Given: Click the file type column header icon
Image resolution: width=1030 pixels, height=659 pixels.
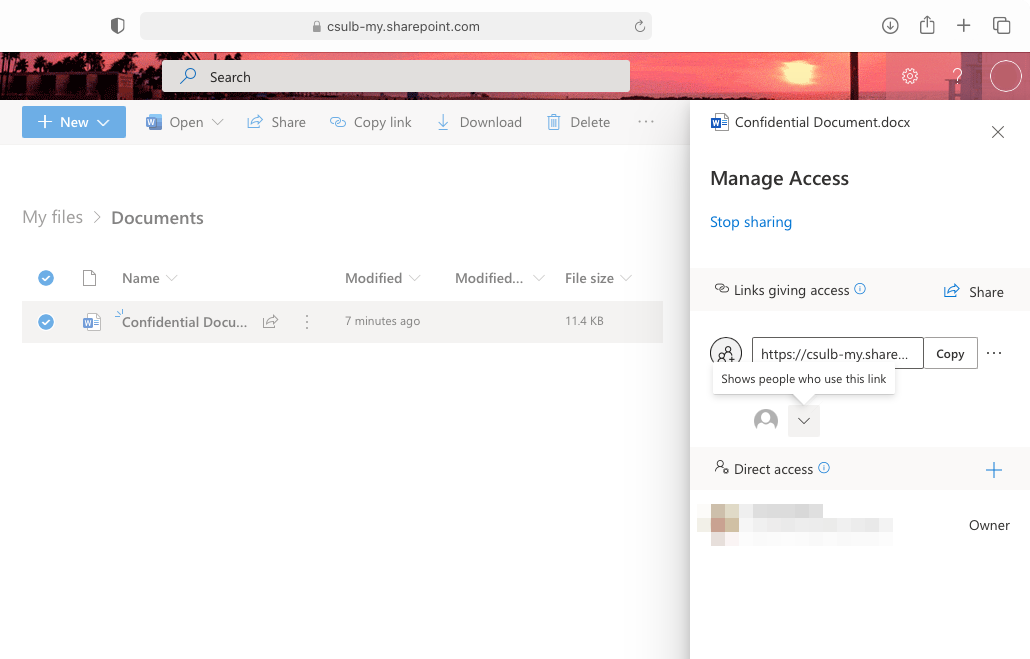Looking at the screenshot, I should [89, 278].
